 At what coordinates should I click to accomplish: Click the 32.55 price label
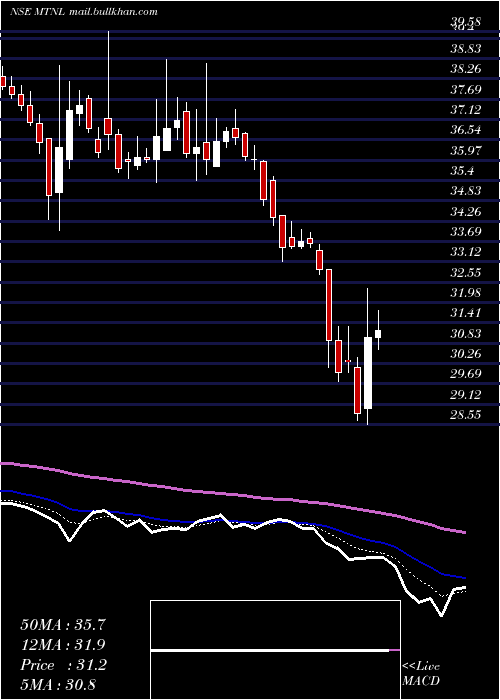coord(466,273)
